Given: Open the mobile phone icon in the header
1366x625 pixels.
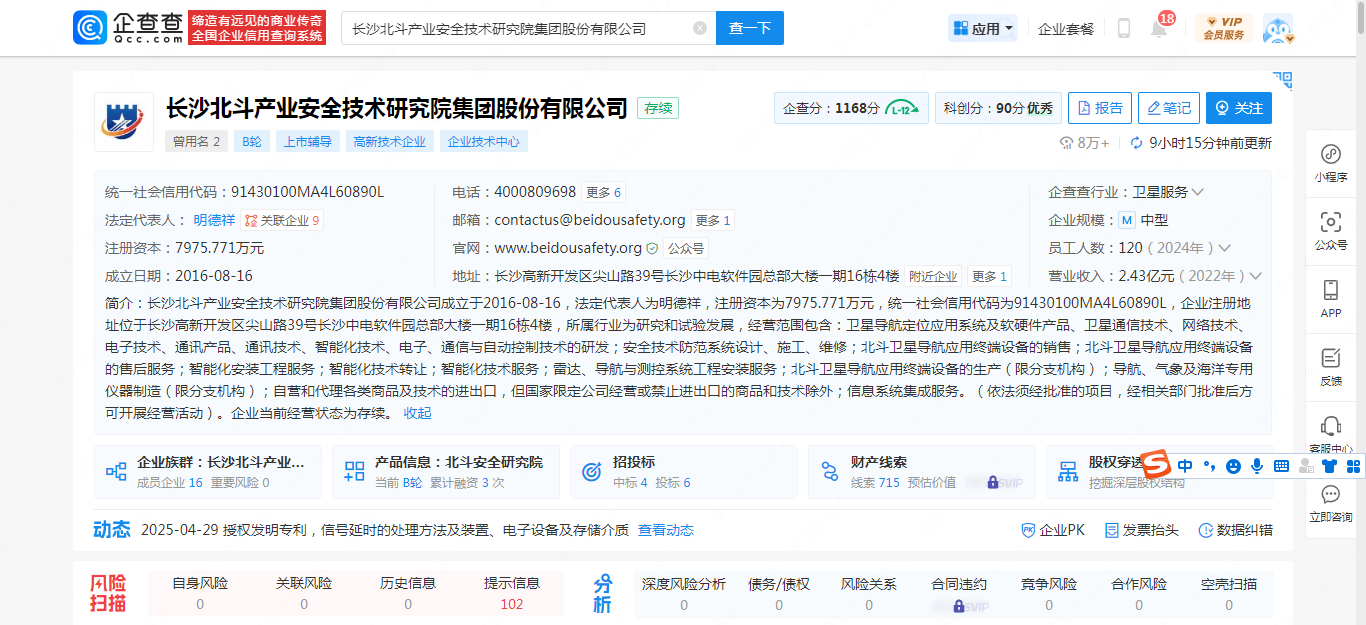Looking at the screenshot, I should point(1123,29).
